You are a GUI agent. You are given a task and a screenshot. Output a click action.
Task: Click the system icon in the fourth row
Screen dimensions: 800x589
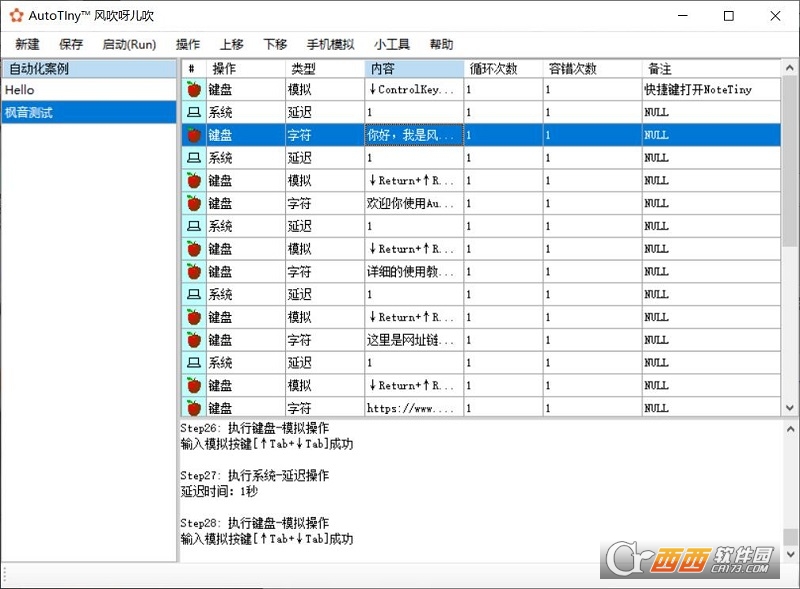[194, 158]
